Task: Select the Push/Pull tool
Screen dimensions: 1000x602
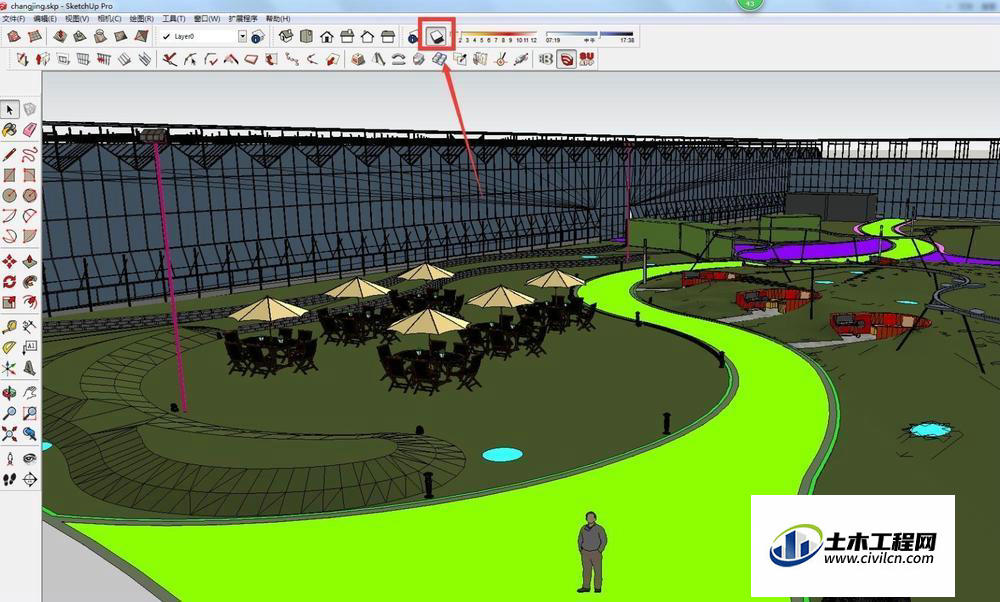Action: (x=30, y=261)
